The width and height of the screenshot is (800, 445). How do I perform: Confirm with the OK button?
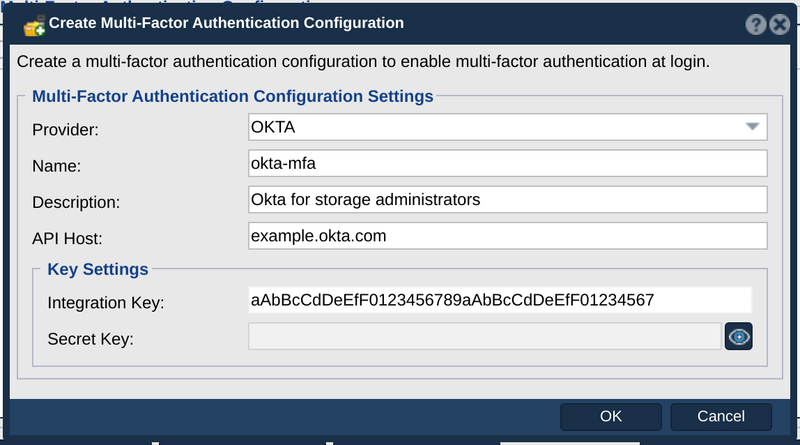(x=611, y=416)
